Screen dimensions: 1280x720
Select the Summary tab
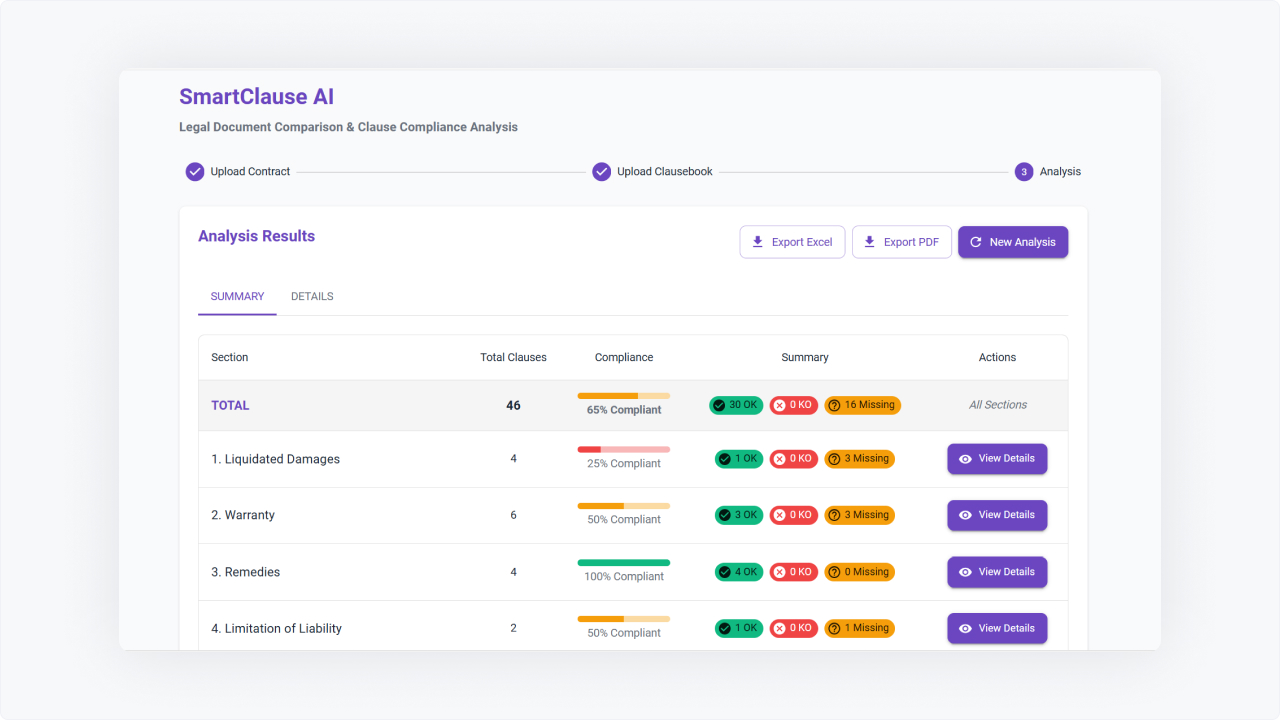[x=237, y=297]
